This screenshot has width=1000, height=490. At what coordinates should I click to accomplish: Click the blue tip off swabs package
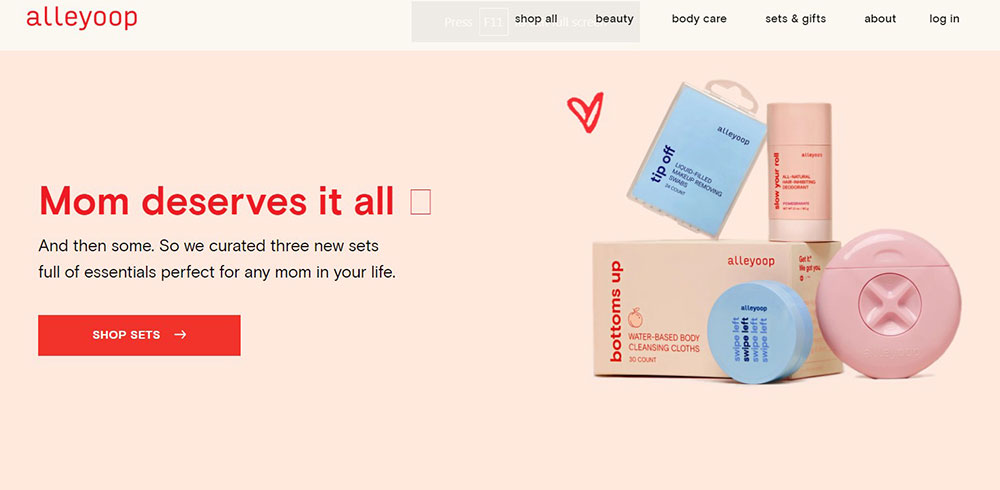[696, 160]
